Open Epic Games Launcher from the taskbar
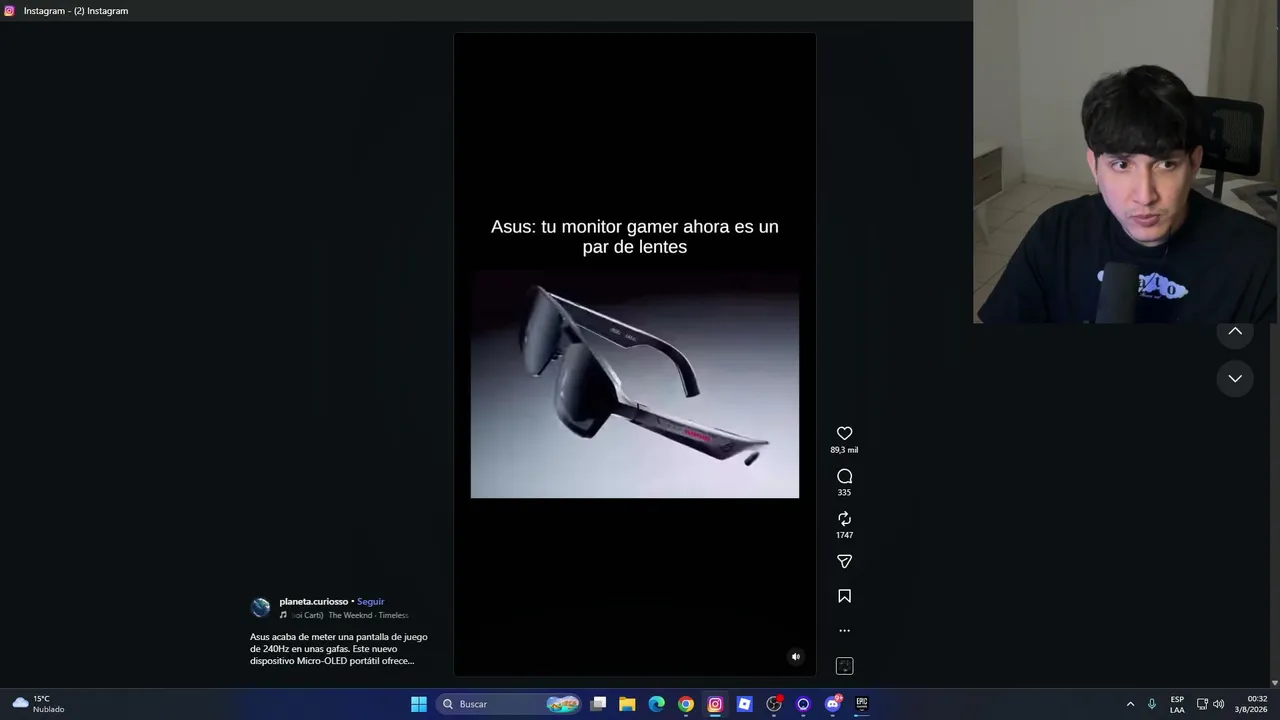The image size is (1280, 720). (862, 704)
